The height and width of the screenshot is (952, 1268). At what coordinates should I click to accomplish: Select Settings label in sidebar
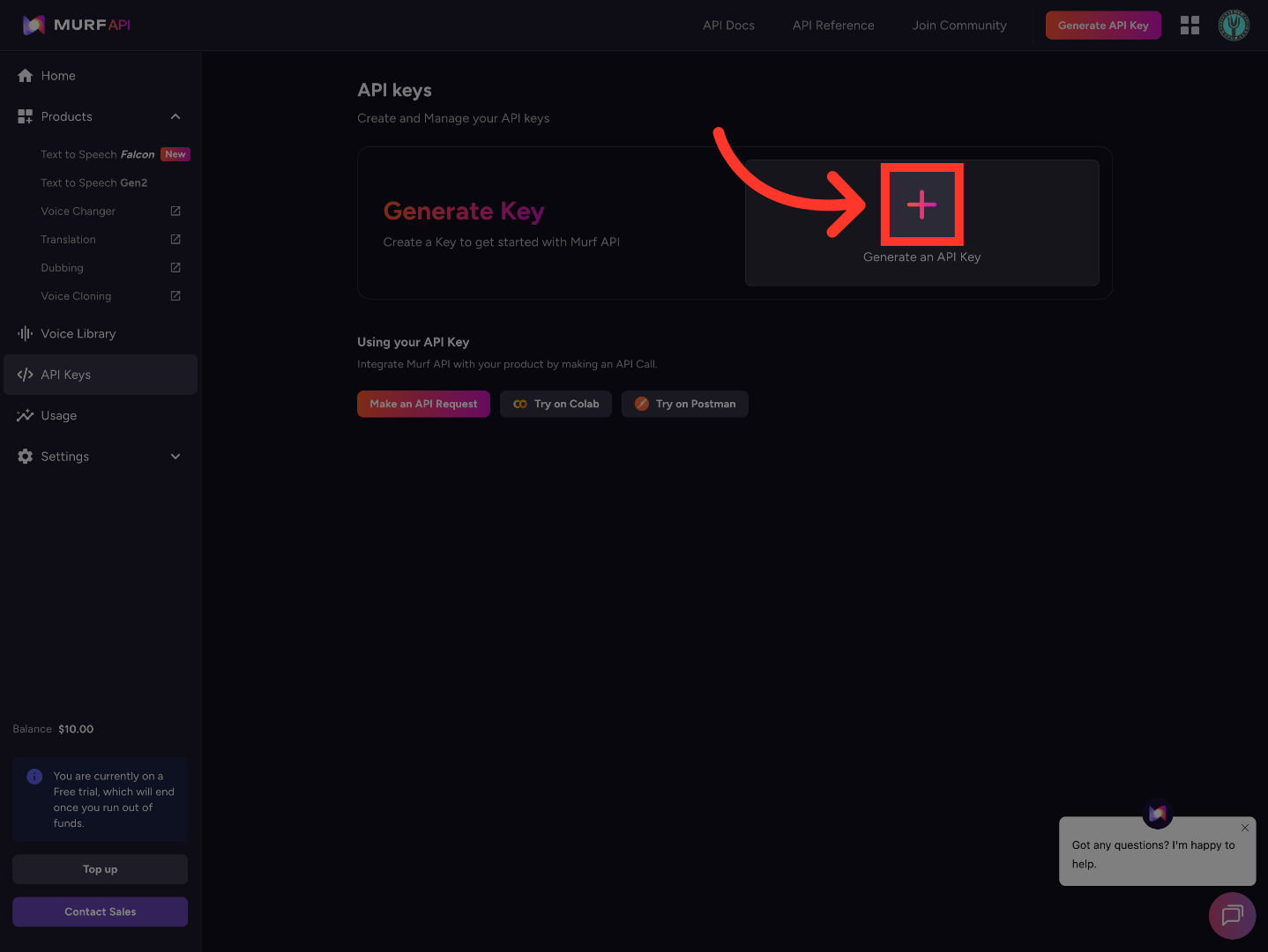click(65, 457)
